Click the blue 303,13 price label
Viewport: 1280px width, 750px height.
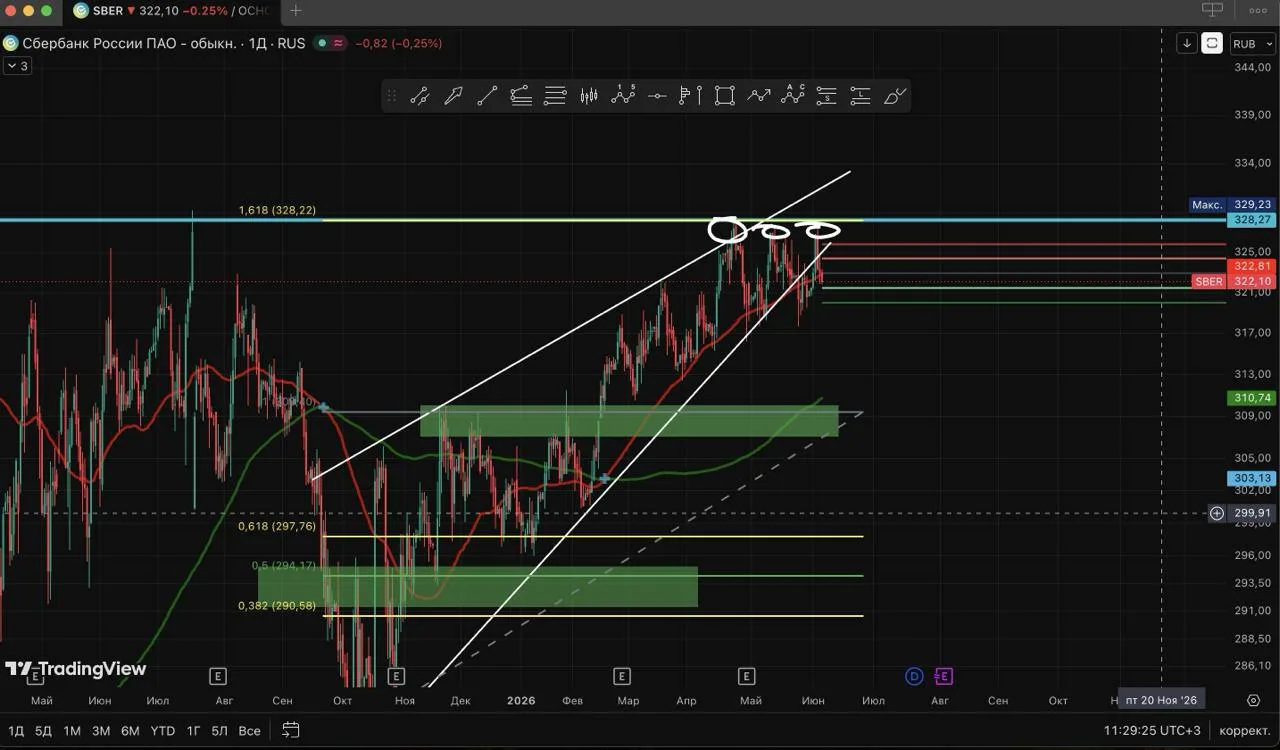[x=1253, y=479]
